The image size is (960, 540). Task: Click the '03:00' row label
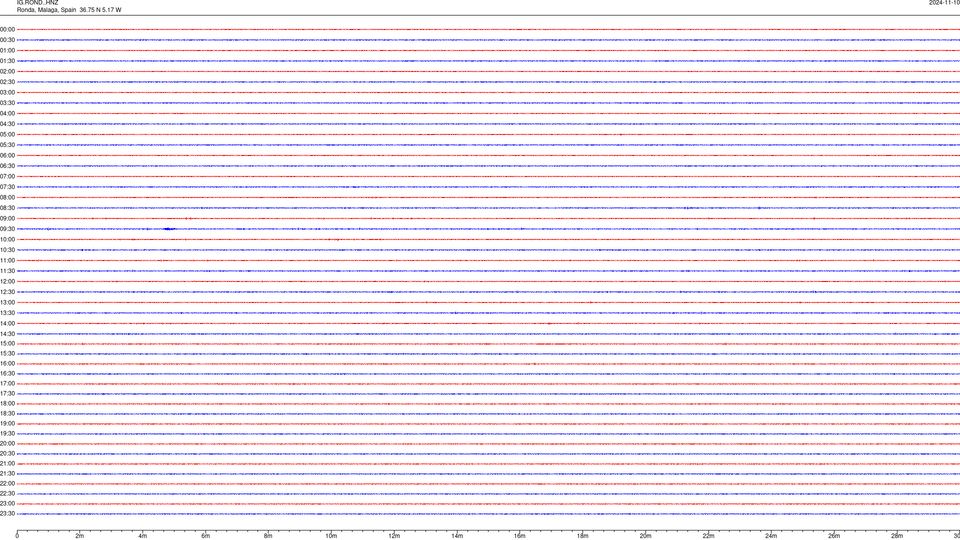point(7,92)
